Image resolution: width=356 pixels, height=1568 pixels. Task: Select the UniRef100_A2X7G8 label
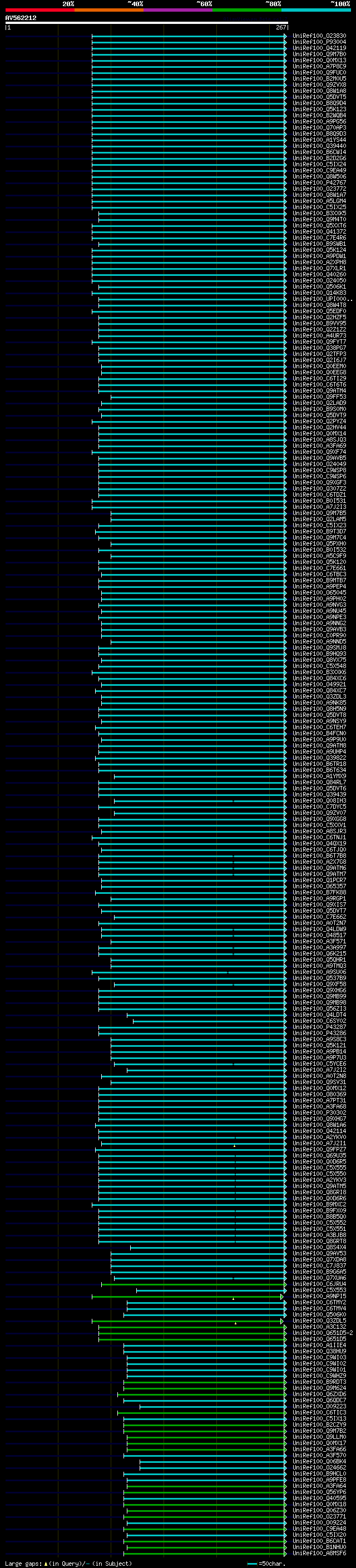[319, 863]
